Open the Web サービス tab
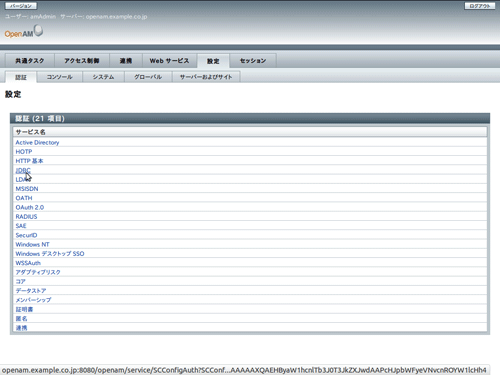Viewport: 500px width, 375px height. point(169,61)
